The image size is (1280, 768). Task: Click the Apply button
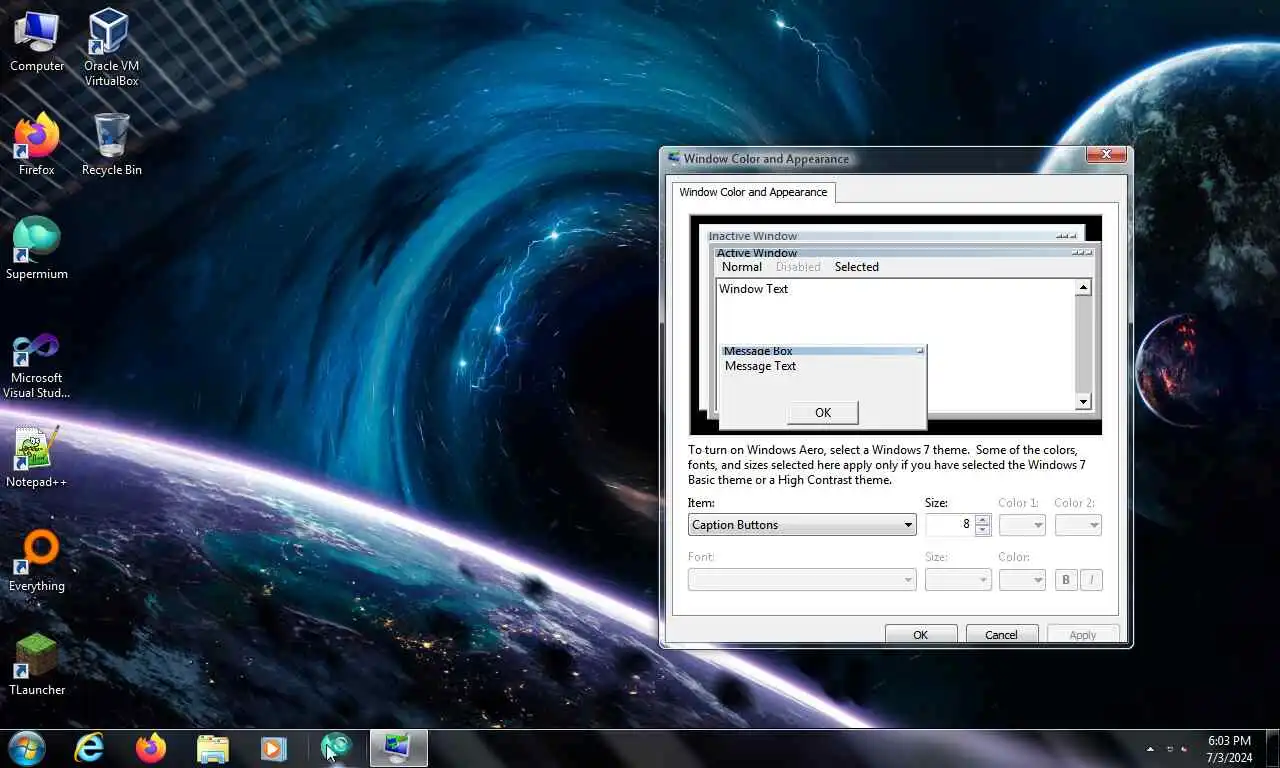tap(1083, 635)
